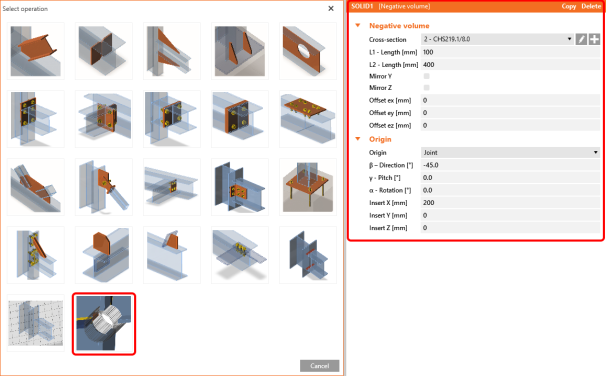Enable the Mirror Z checkbox

[427, 88]
